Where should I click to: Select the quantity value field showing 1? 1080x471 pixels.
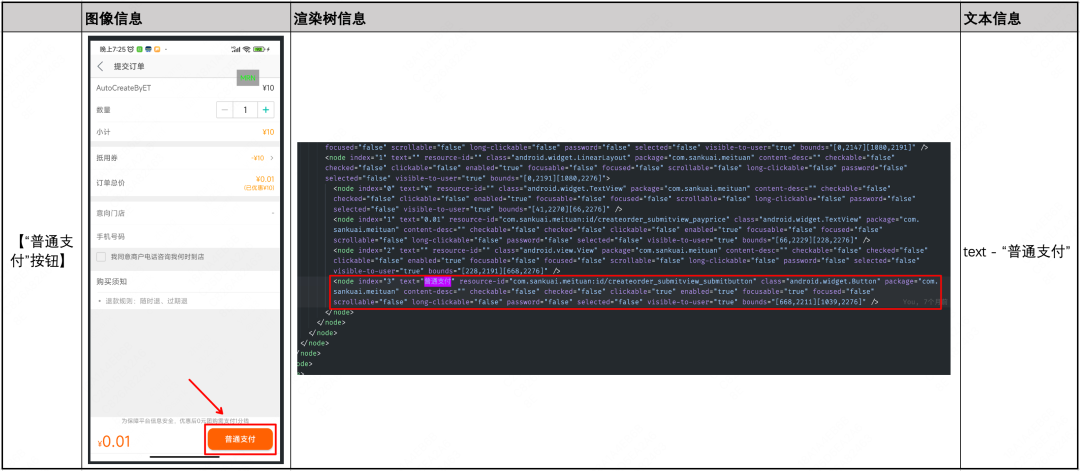click(x=245, y=109)
